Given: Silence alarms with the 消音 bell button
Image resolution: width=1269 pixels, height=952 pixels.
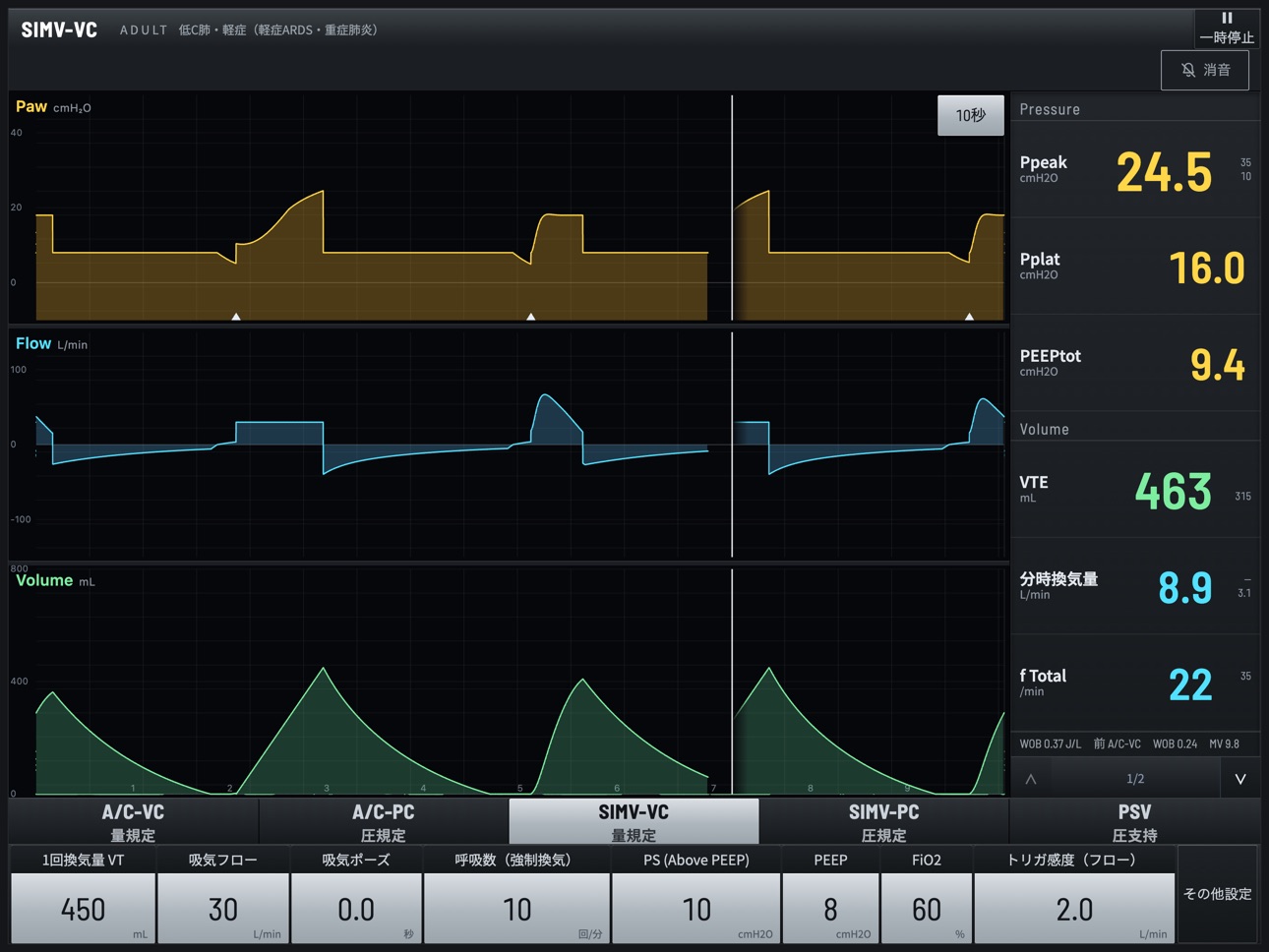Looking at the screenshot, I should click(x=1205, y=70).
